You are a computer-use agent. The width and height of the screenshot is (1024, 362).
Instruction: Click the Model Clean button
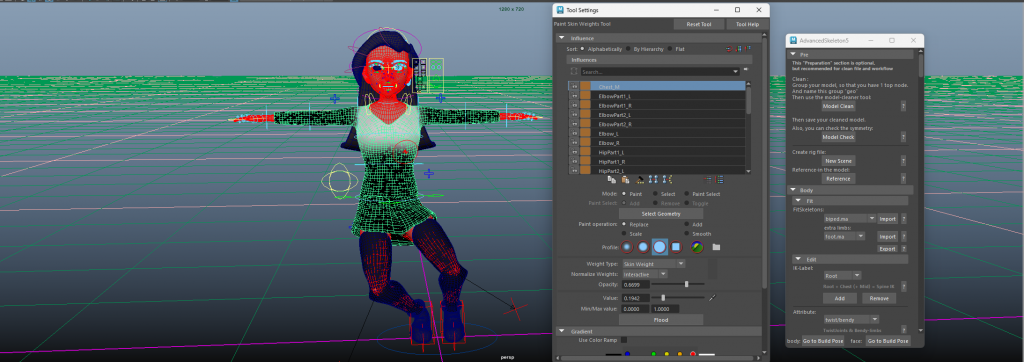point(838,106)
